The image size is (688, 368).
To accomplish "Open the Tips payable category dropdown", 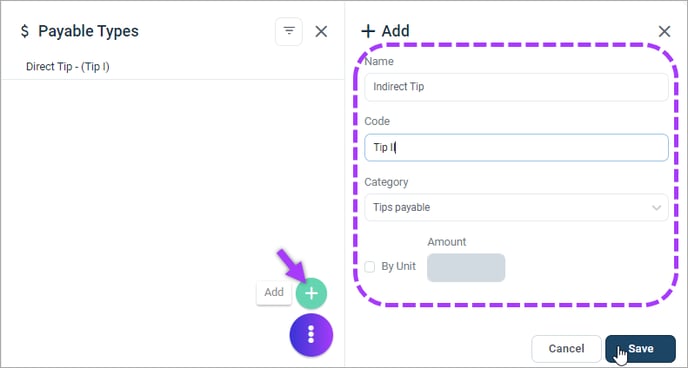I will (x=516, y=207).
